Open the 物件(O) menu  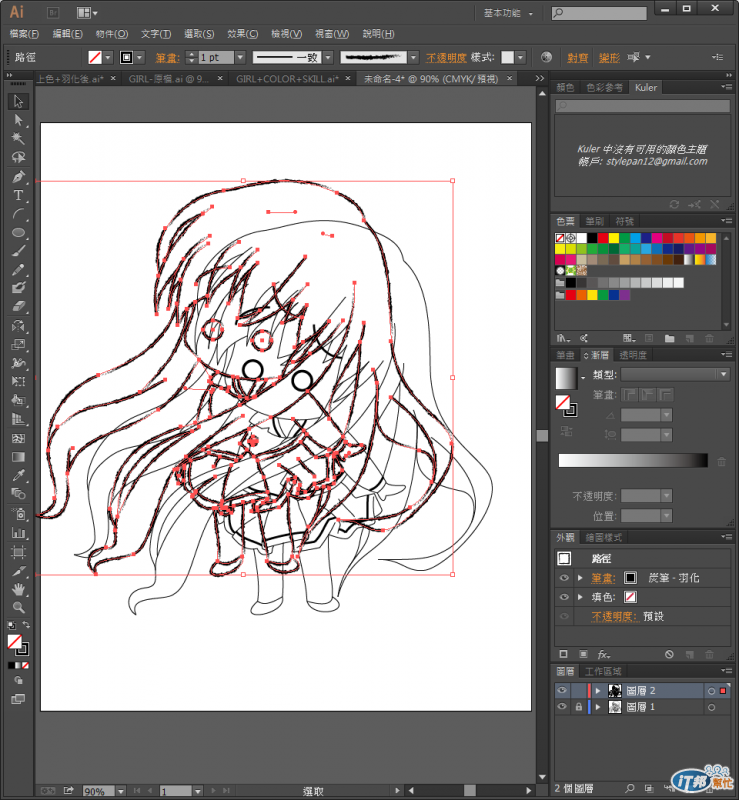[112, 34]
